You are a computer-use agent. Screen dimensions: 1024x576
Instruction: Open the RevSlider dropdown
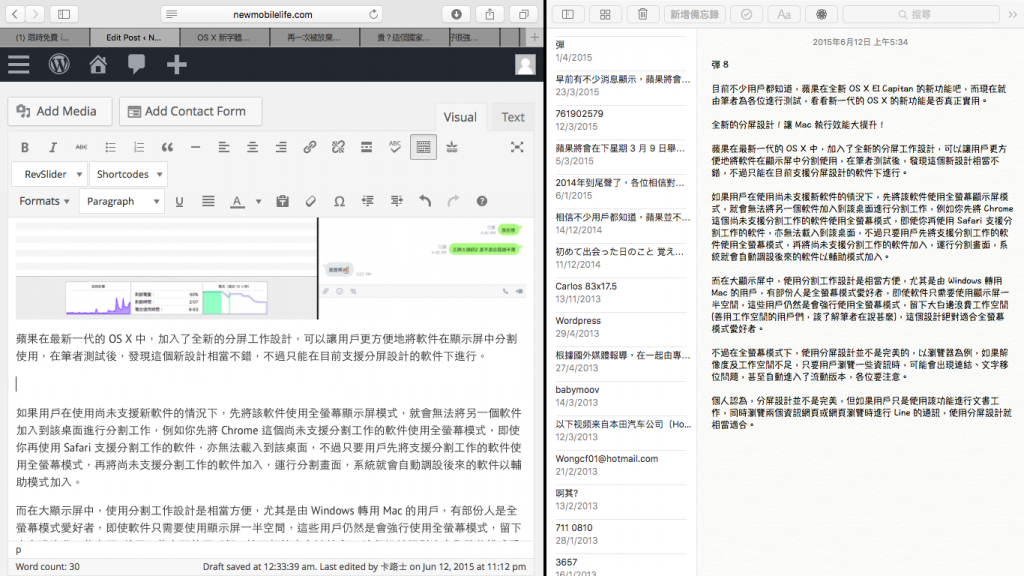(x=49, y=173)
